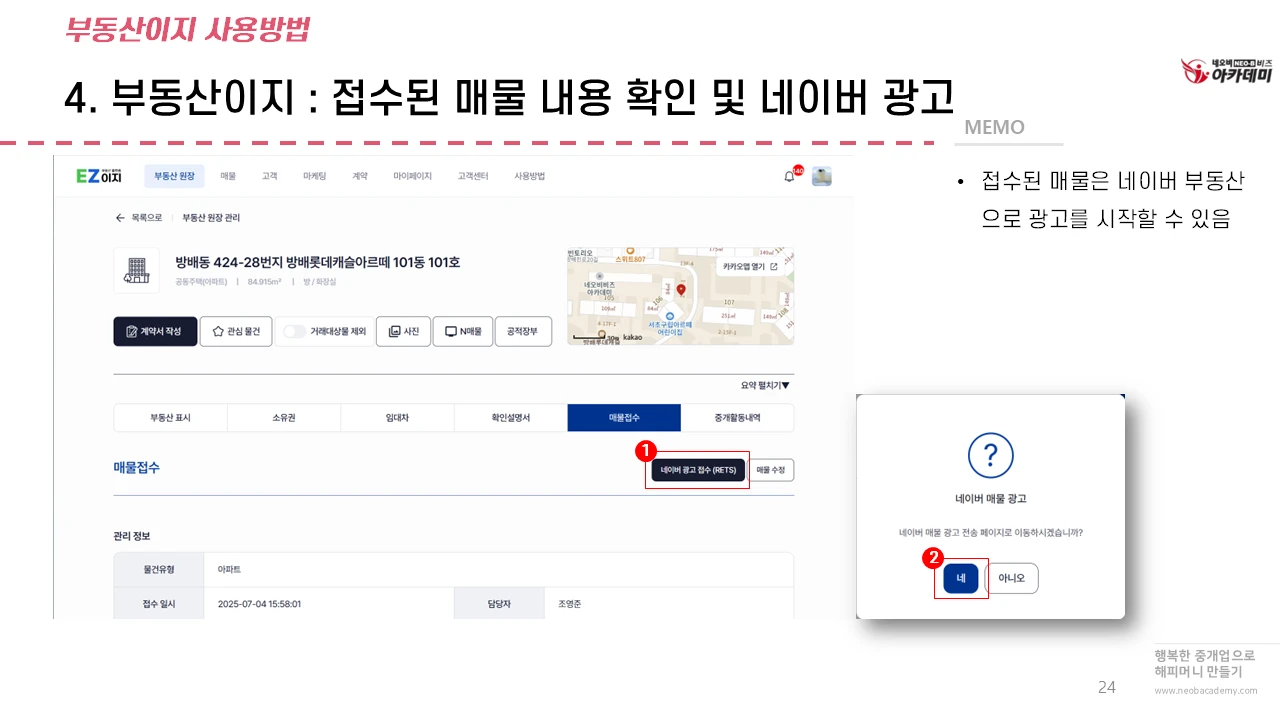1280x720 pixels.
Task: Open 카카오맵 열기 external link
Action: point(750,267)
